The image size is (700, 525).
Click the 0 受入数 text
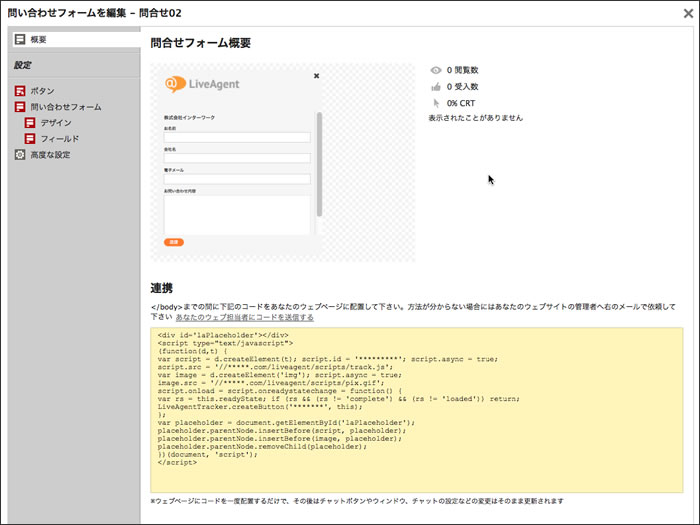pyautogui.click(x=462, y=87)
